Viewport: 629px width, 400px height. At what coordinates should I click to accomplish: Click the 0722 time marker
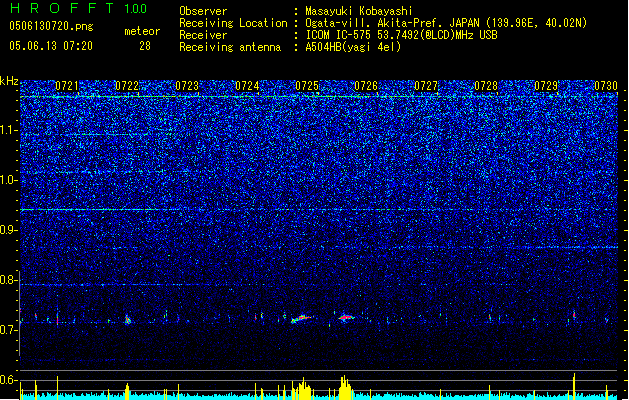[127, 86]
